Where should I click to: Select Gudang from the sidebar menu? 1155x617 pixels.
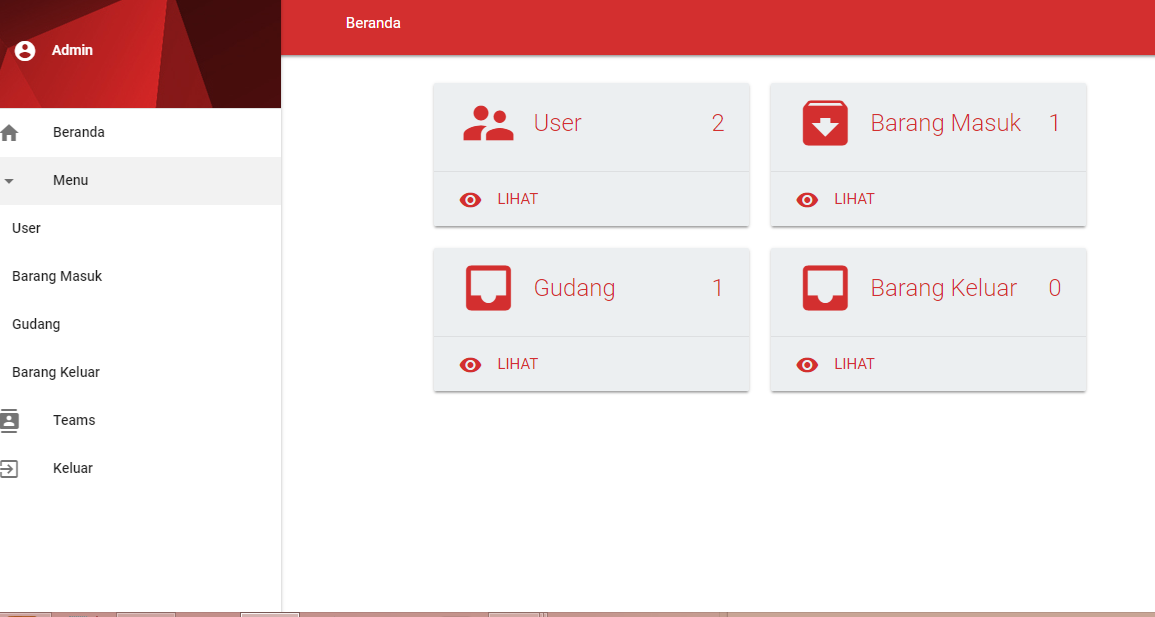[x=36, y=323]
